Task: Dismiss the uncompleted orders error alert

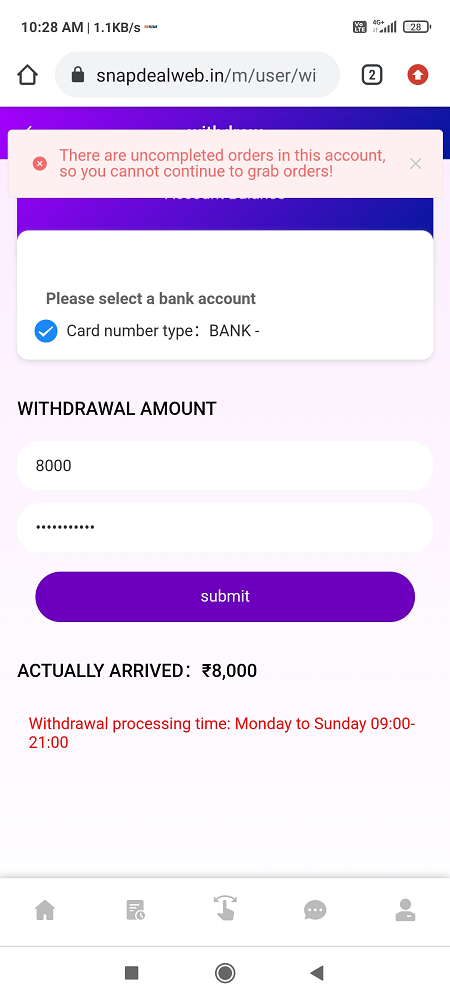Action: (x=416, y=164)
